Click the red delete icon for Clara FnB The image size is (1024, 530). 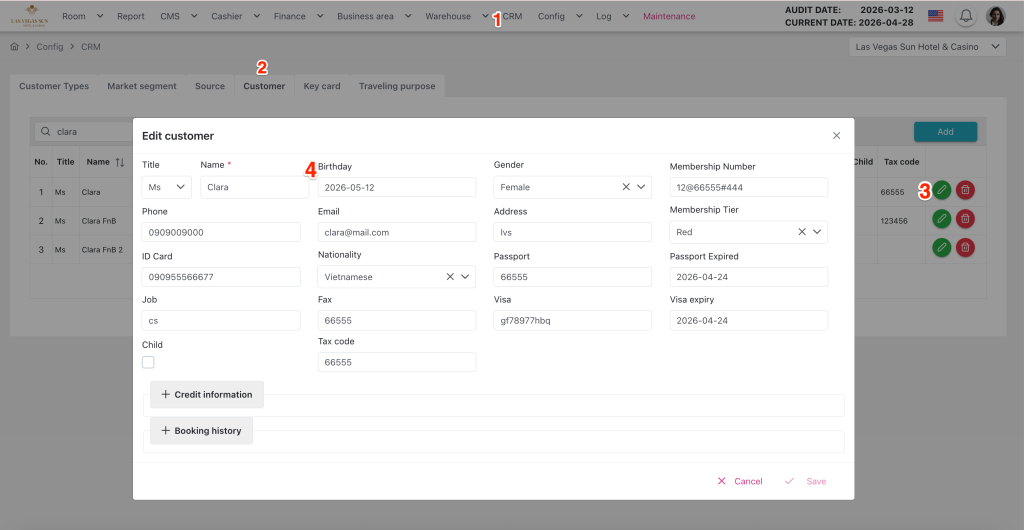coord(965,218)
